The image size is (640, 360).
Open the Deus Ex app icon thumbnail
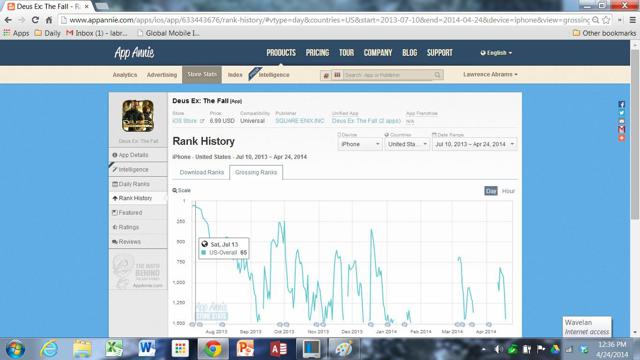coord(138,116)
